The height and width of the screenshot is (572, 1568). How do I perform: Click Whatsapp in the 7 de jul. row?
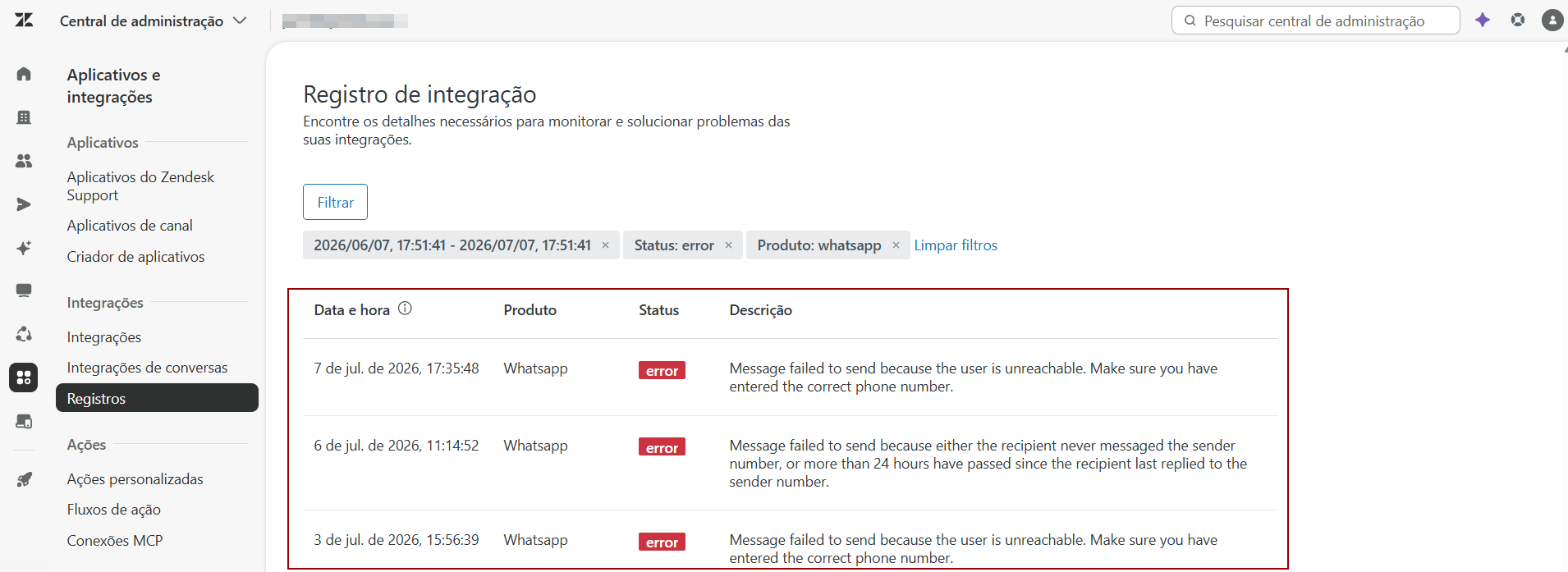click(x=535, y=368)
